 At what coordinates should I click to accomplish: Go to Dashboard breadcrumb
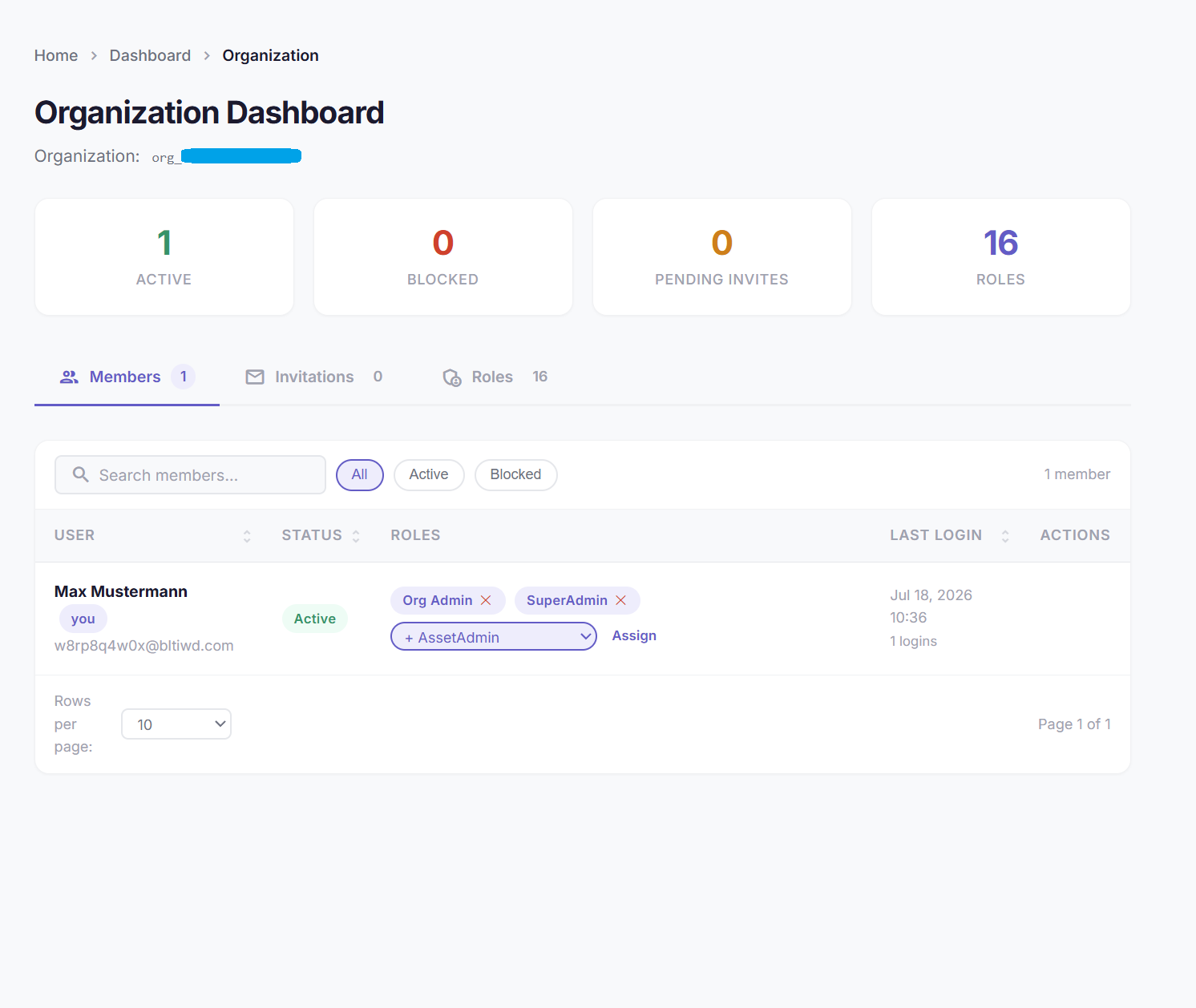point(150,55)
